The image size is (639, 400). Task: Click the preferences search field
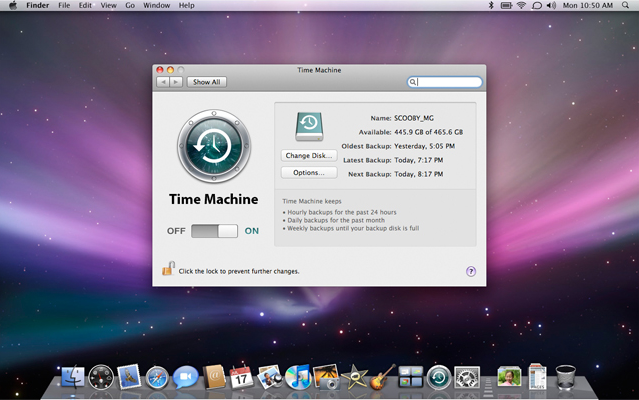pyautogui.click(x=445, y=82)
